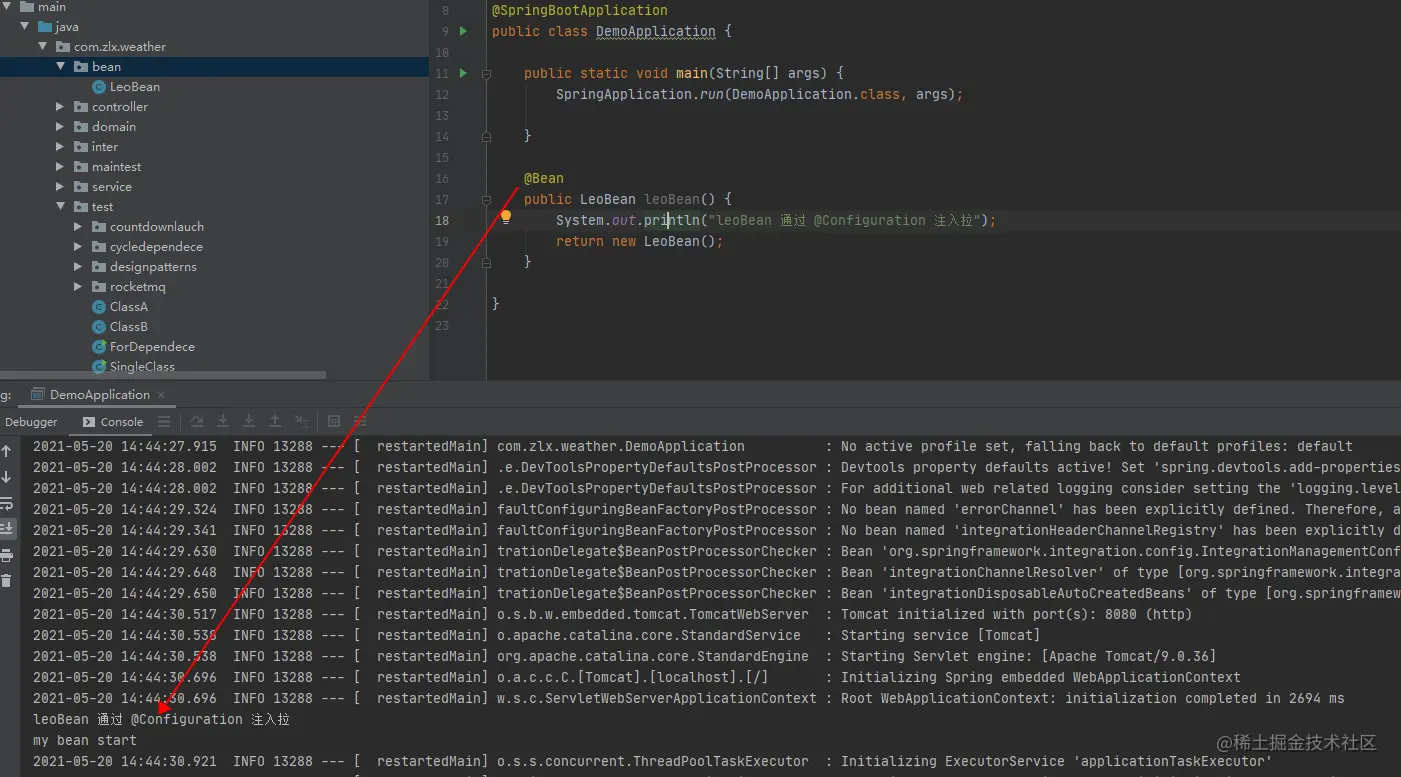
Task: Click 'my bean start' console output line
Action: [85, 741]
